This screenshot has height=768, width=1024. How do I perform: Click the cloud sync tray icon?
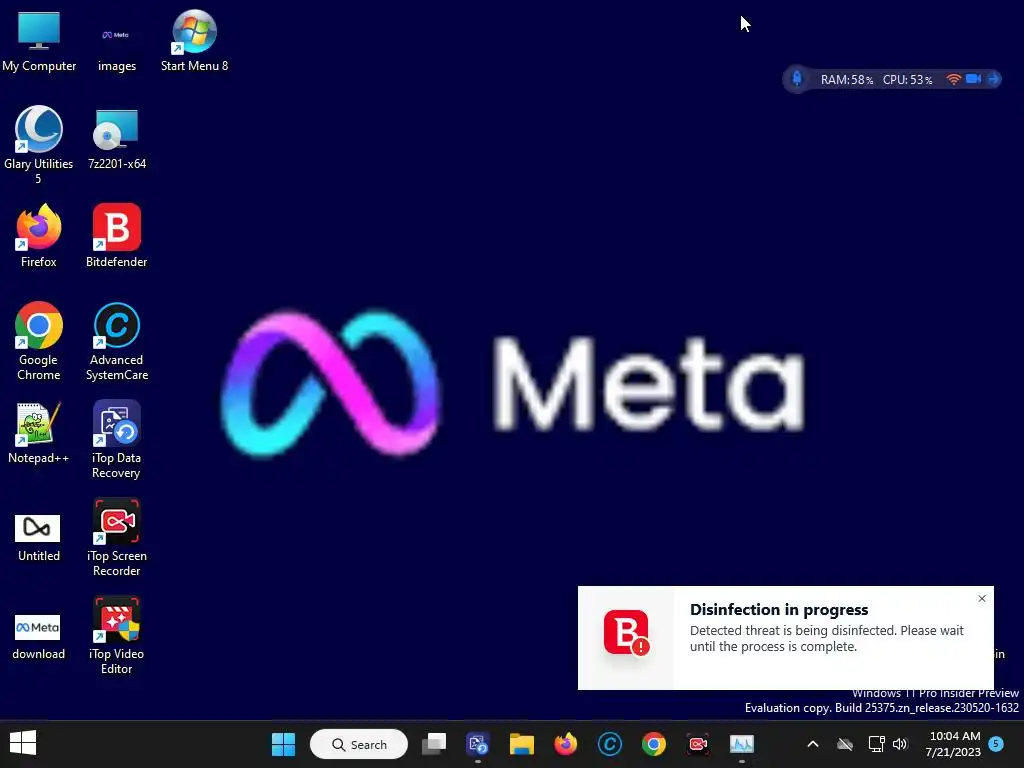pyautogui.click(x=845, y=744)
